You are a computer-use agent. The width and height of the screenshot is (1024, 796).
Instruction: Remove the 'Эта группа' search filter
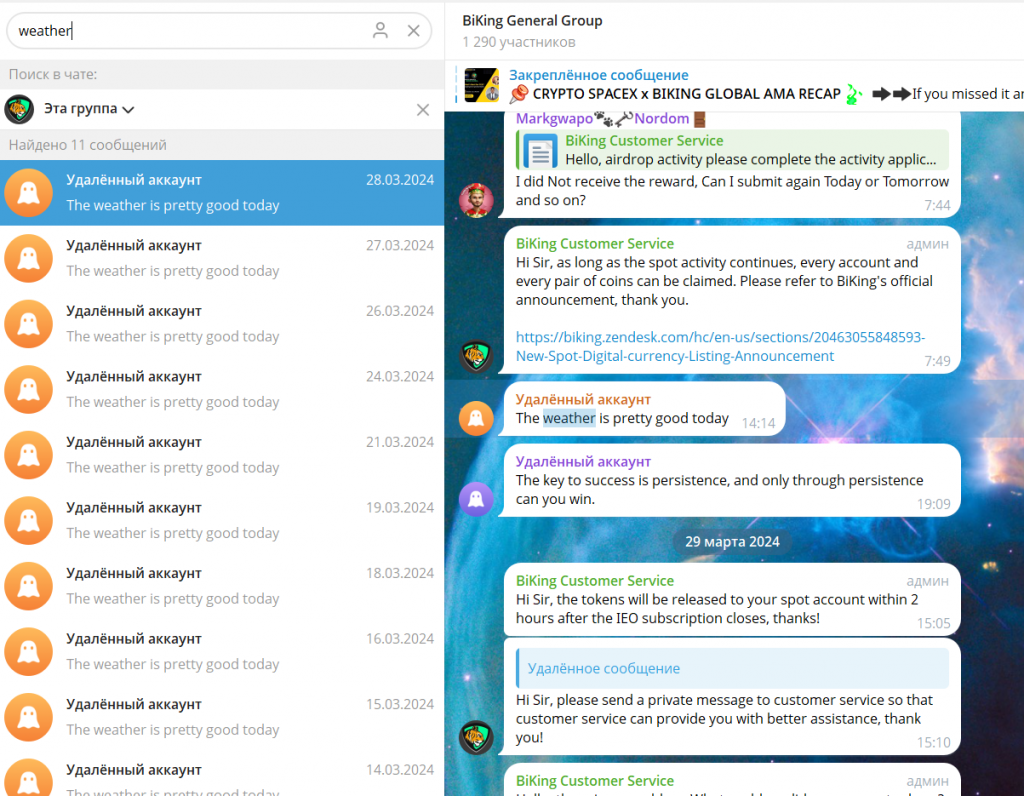coord(423,110)
